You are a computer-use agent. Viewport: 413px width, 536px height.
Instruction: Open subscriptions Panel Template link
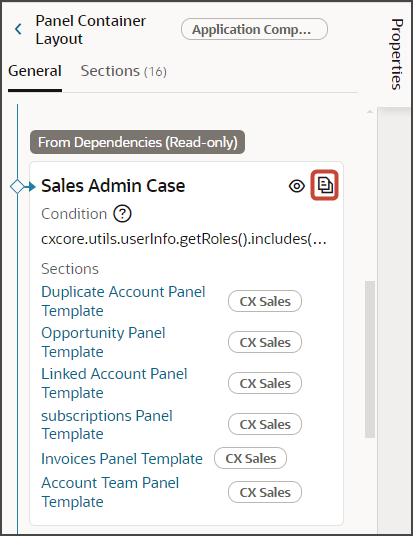pyautogui.click(x=107, y=424)
